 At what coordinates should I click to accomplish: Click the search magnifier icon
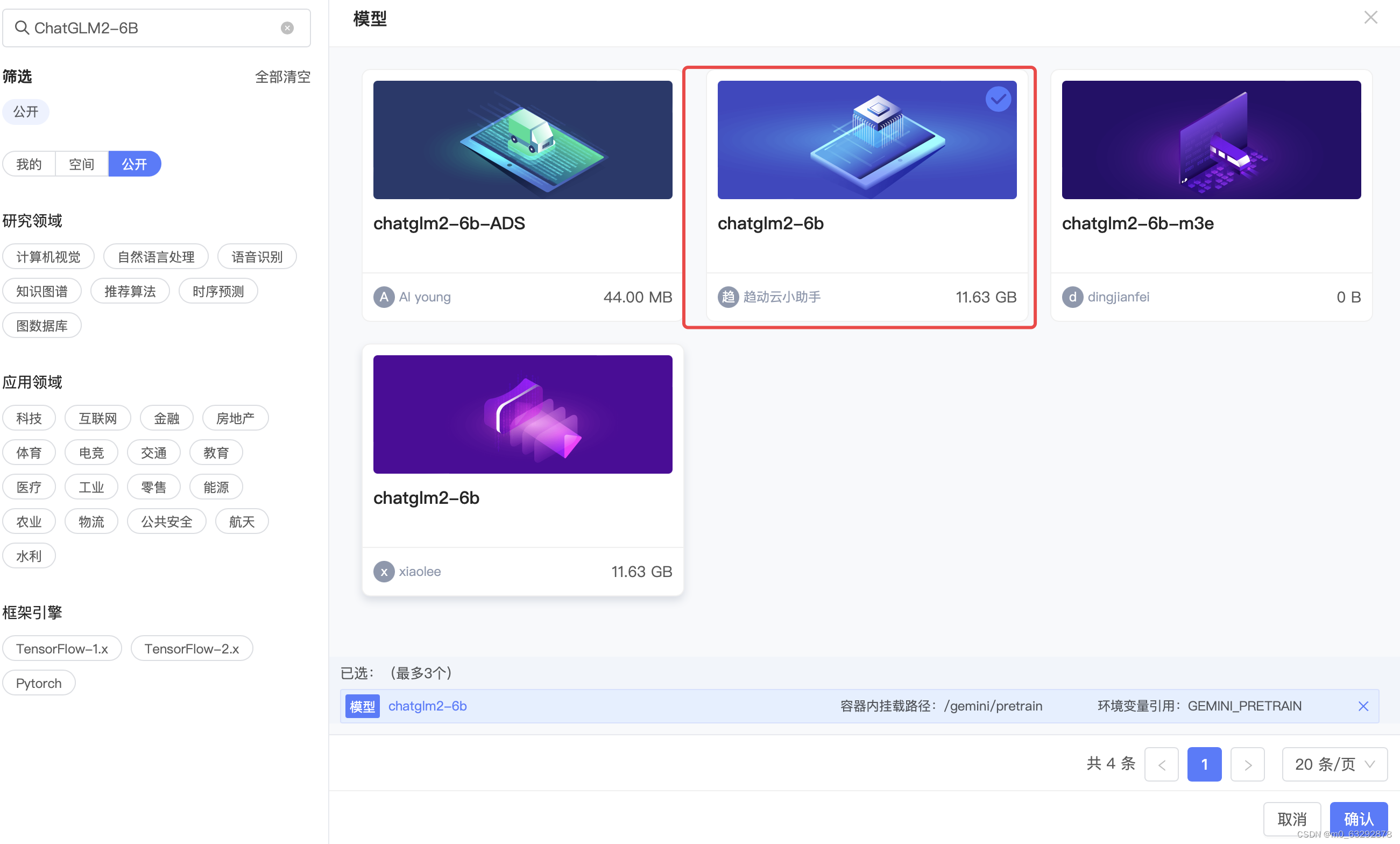tap(22, 27)
